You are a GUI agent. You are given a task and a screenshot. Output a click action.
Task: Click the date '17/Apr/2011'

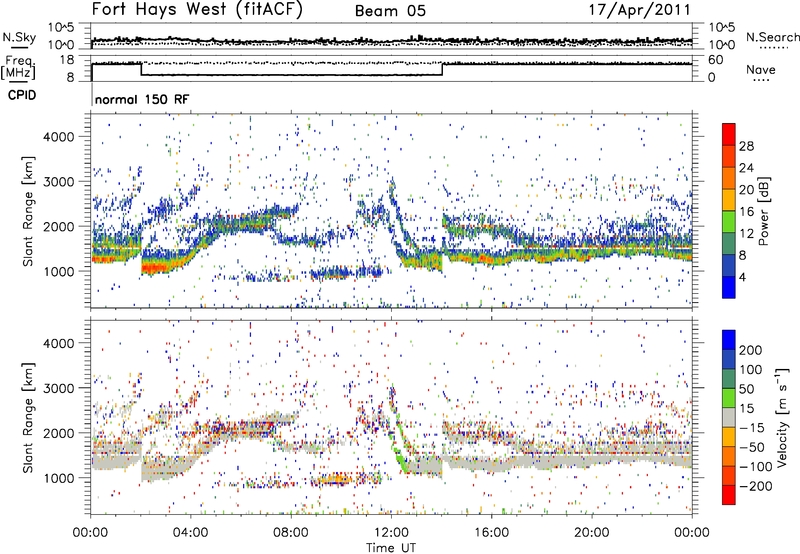pyautogui.click(x=639, y=10)
